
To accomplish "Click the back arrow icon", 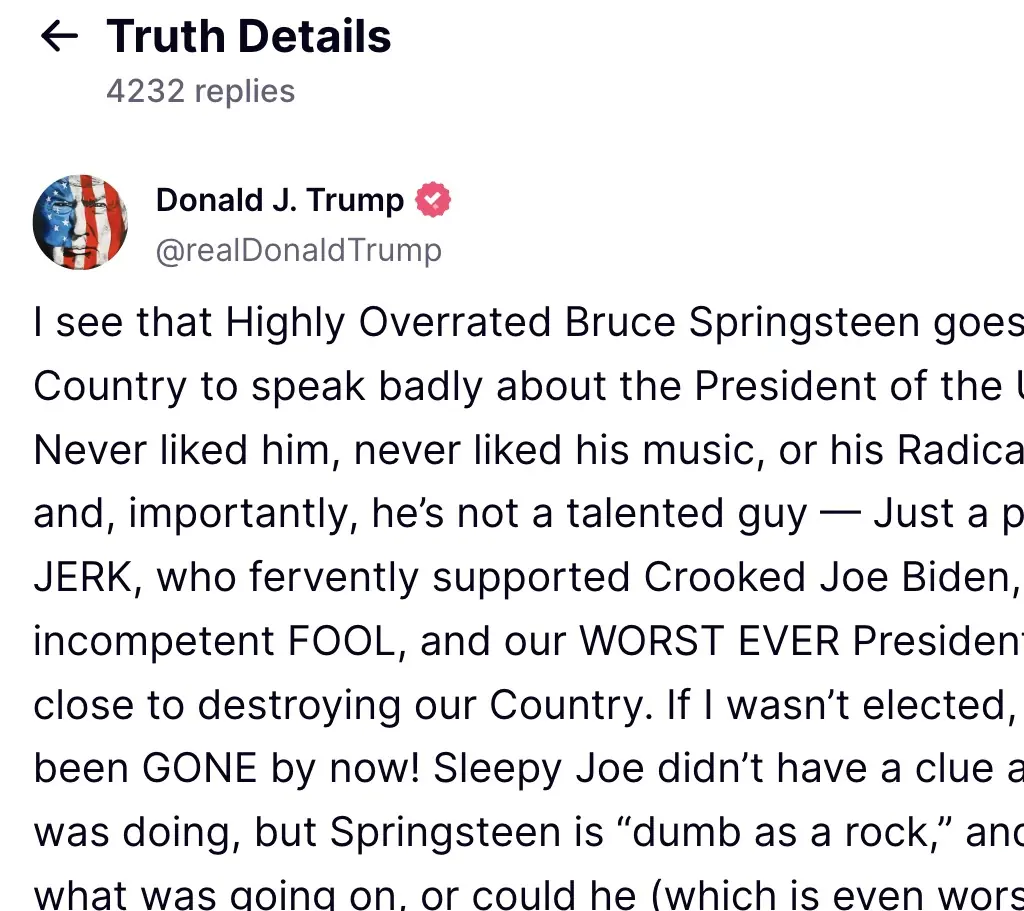I will [59, 37].
